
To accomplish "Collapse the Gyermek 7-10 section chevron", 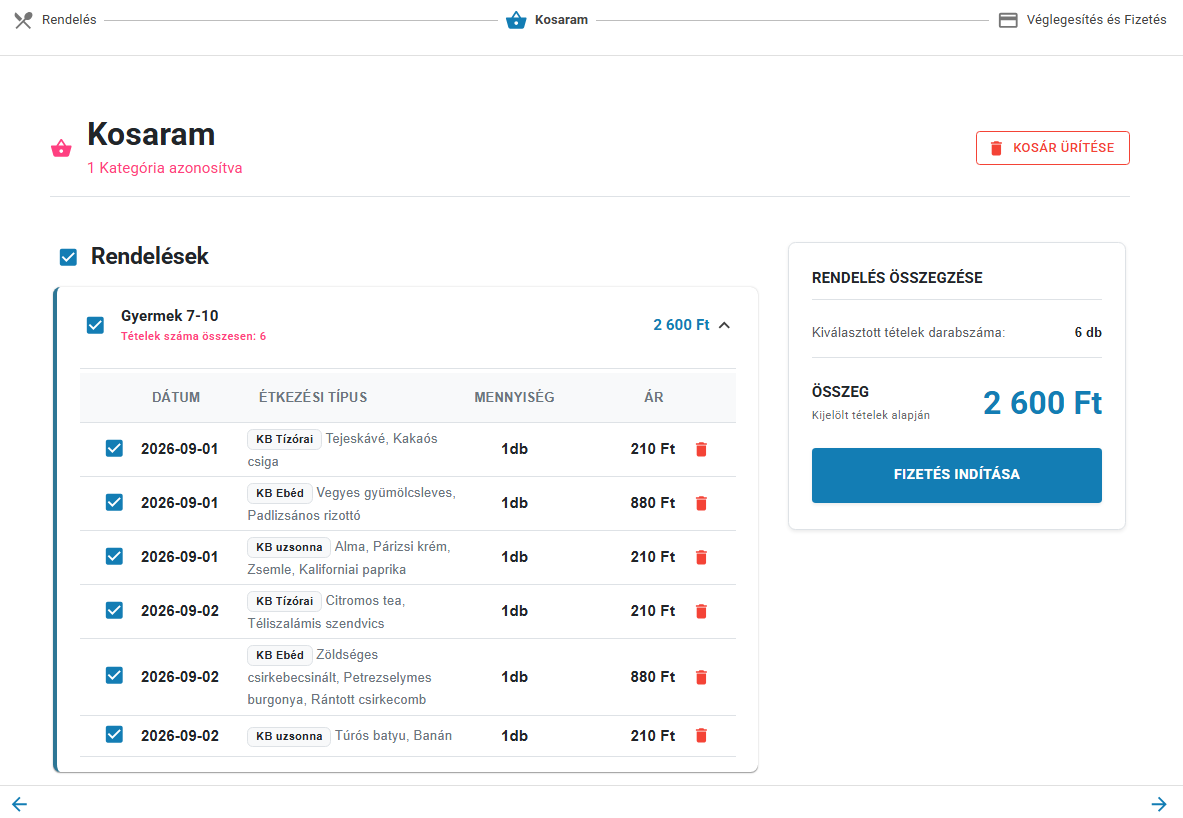I will point(724,325).
